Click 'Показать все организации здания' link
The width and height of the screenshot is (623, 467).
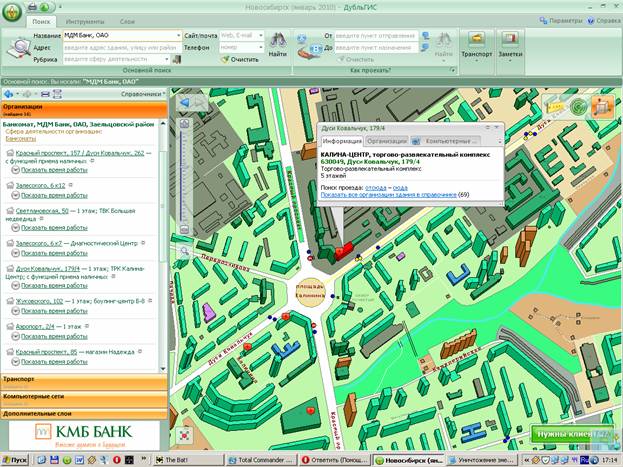pos(388,194)
